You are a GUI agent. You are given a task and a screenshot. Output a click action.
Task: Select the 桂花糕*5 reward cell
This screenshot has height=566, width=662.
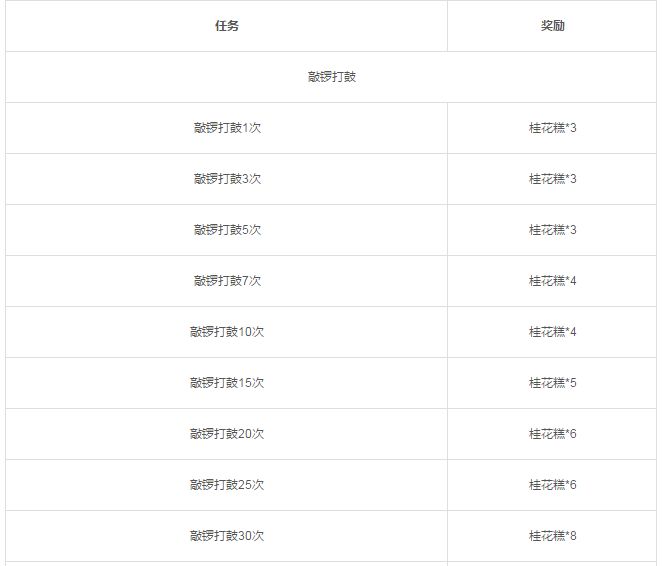click(x=552, y=383)
